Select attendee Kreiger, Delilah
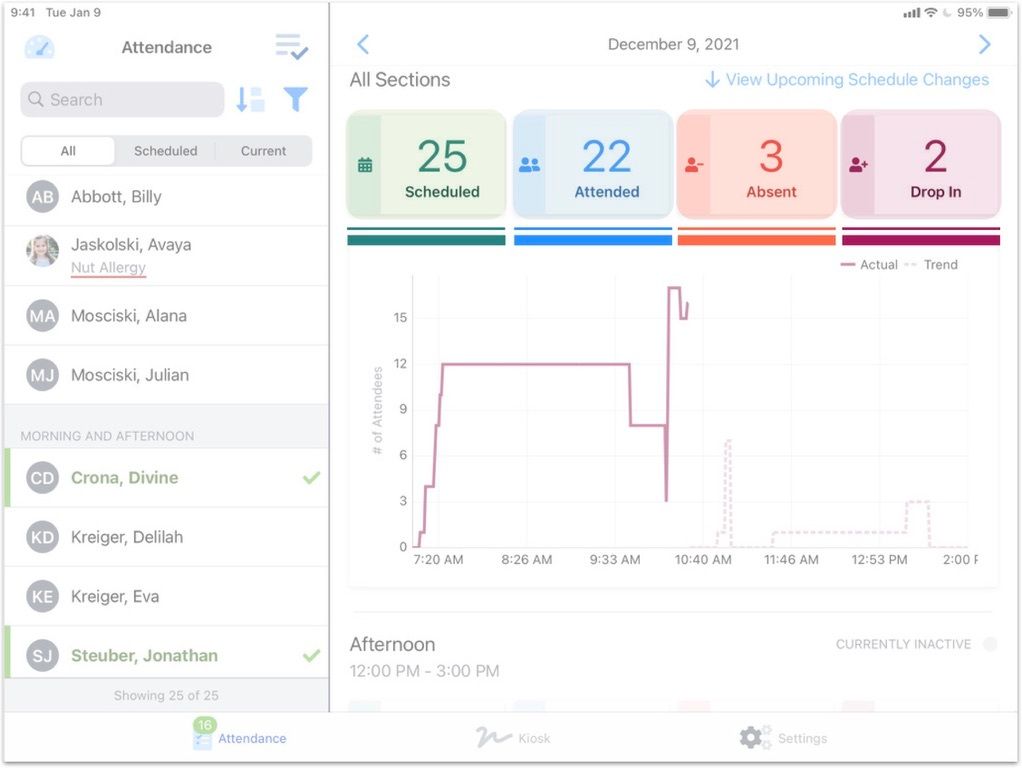The height and width of the screenshot is (768, 1022). [x=166, y=537]
